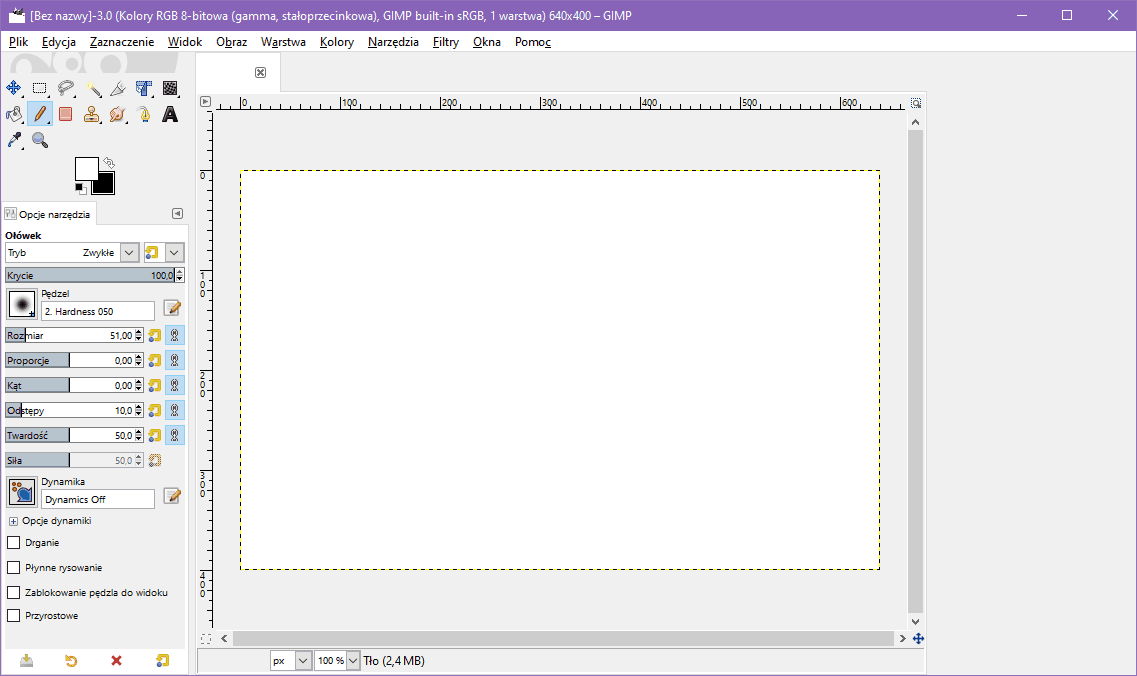Open the Warstwa menu
This screenshot has width=1137, height=676.
coord(283,42)
